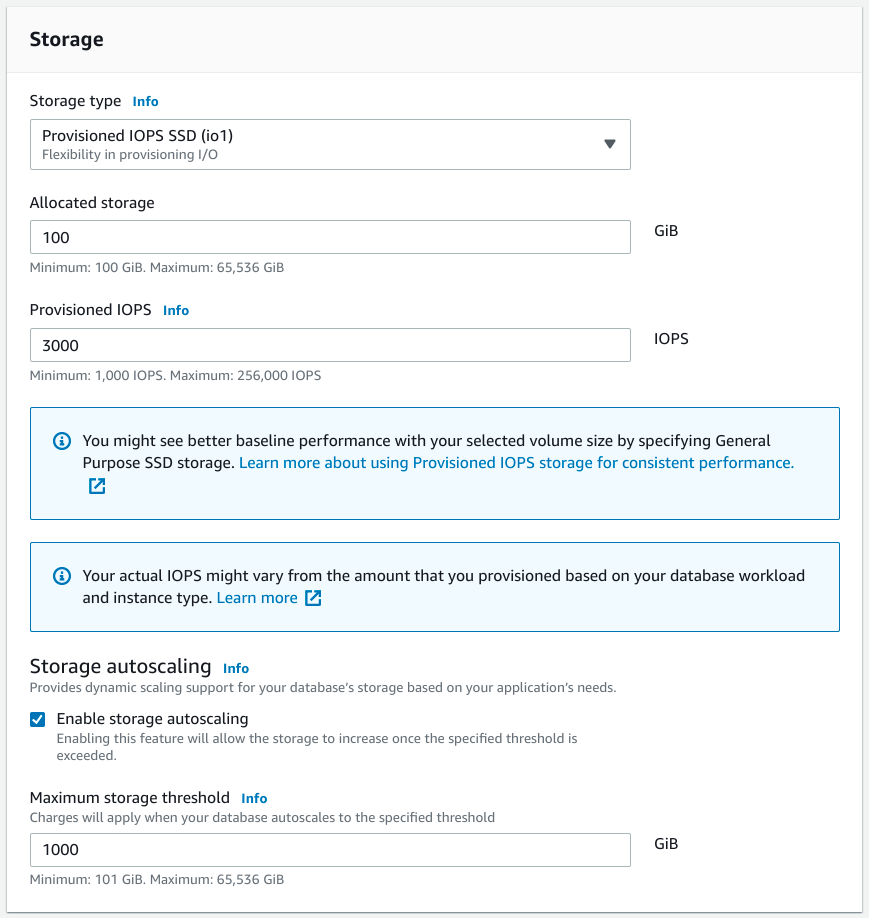Viewport: 869px width, 918px height.
Task: Toggle the Enable storage autoscaling checkbox
Action: click(38, 719)
